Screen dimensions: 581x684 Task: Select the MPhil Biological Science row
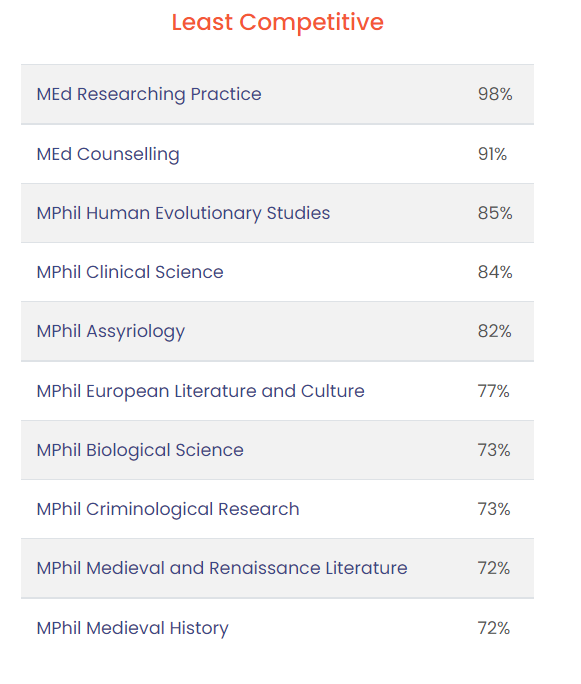(x=277, y=450)
